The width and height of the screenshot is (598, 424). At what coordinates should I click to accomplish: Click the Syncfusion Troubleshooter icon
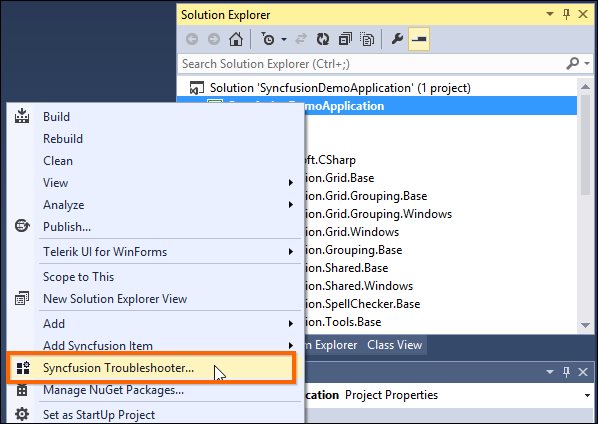(23, 368)
